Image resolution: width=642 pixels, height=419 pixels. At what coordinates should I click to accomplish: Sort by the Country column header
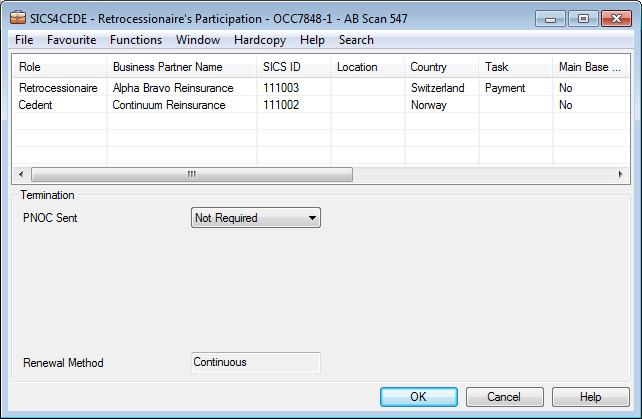441,67
